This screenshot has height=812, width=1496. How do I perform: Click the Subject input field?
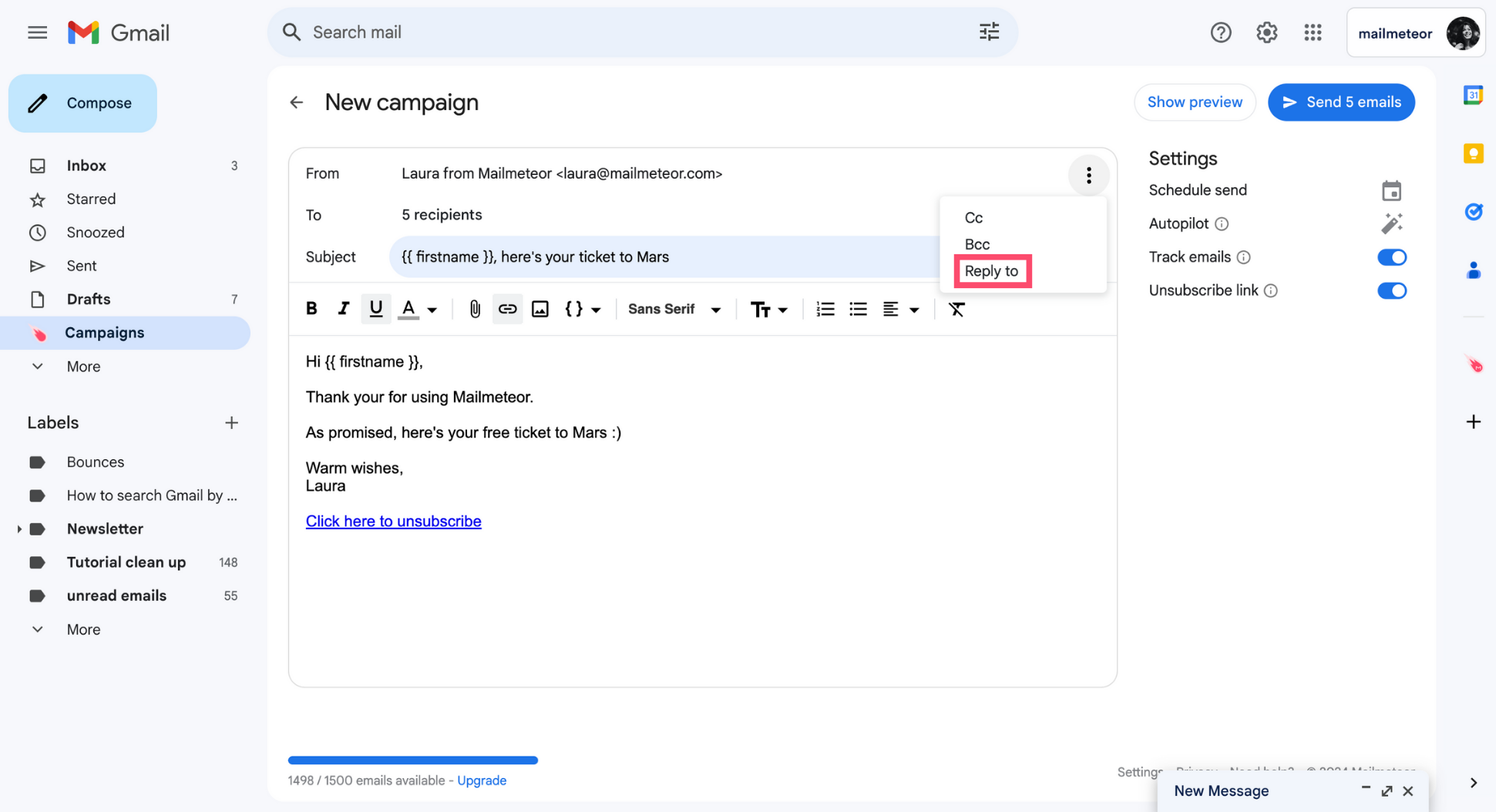coord(663,257)
